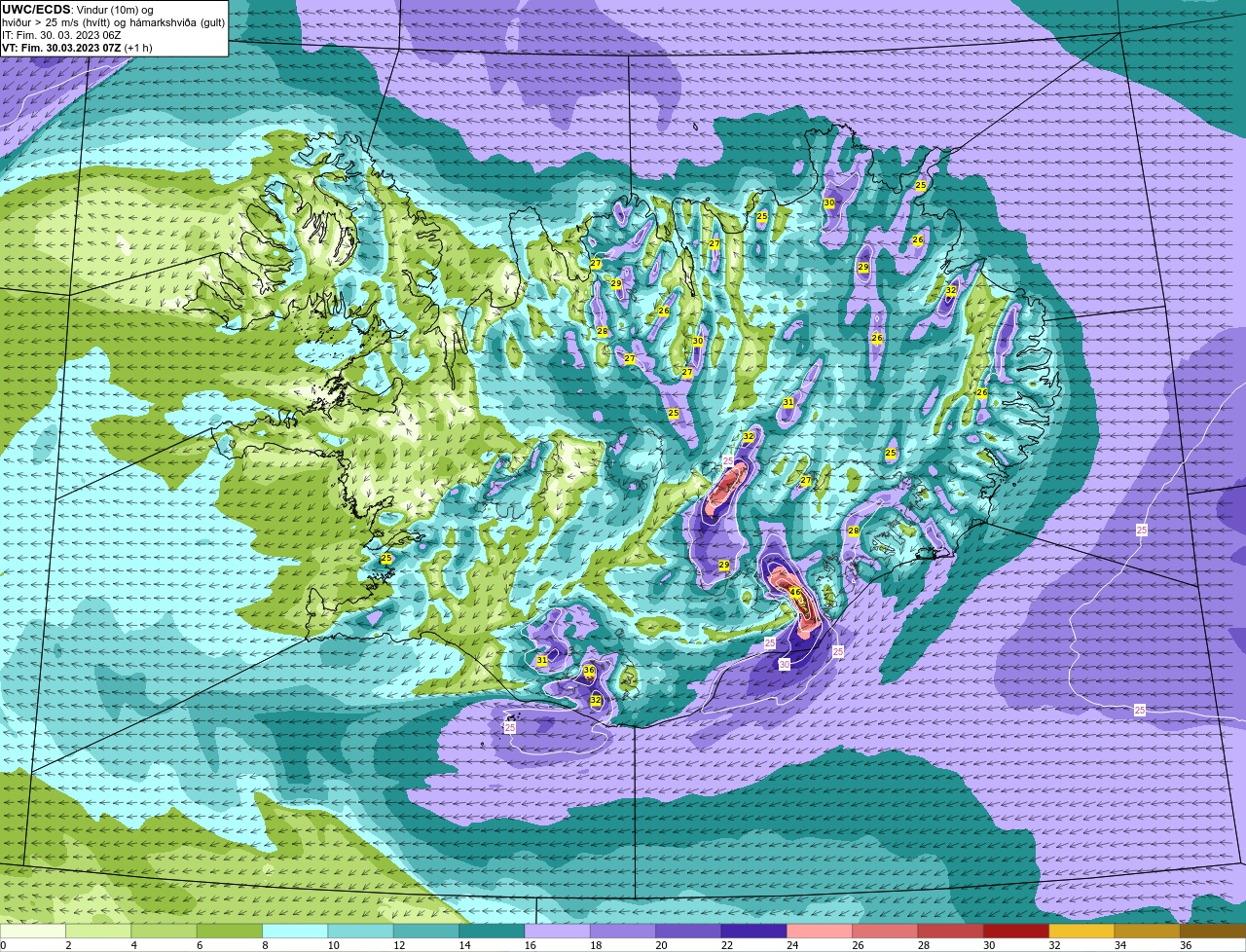Select the 22–24 m/s dark indigo swatch
The width and height of the screenshot is (1246, 952).
click(753, 931)
